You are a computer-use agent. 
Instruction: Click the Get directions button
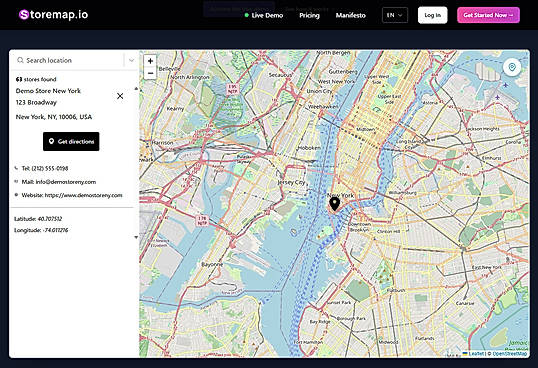71,141
